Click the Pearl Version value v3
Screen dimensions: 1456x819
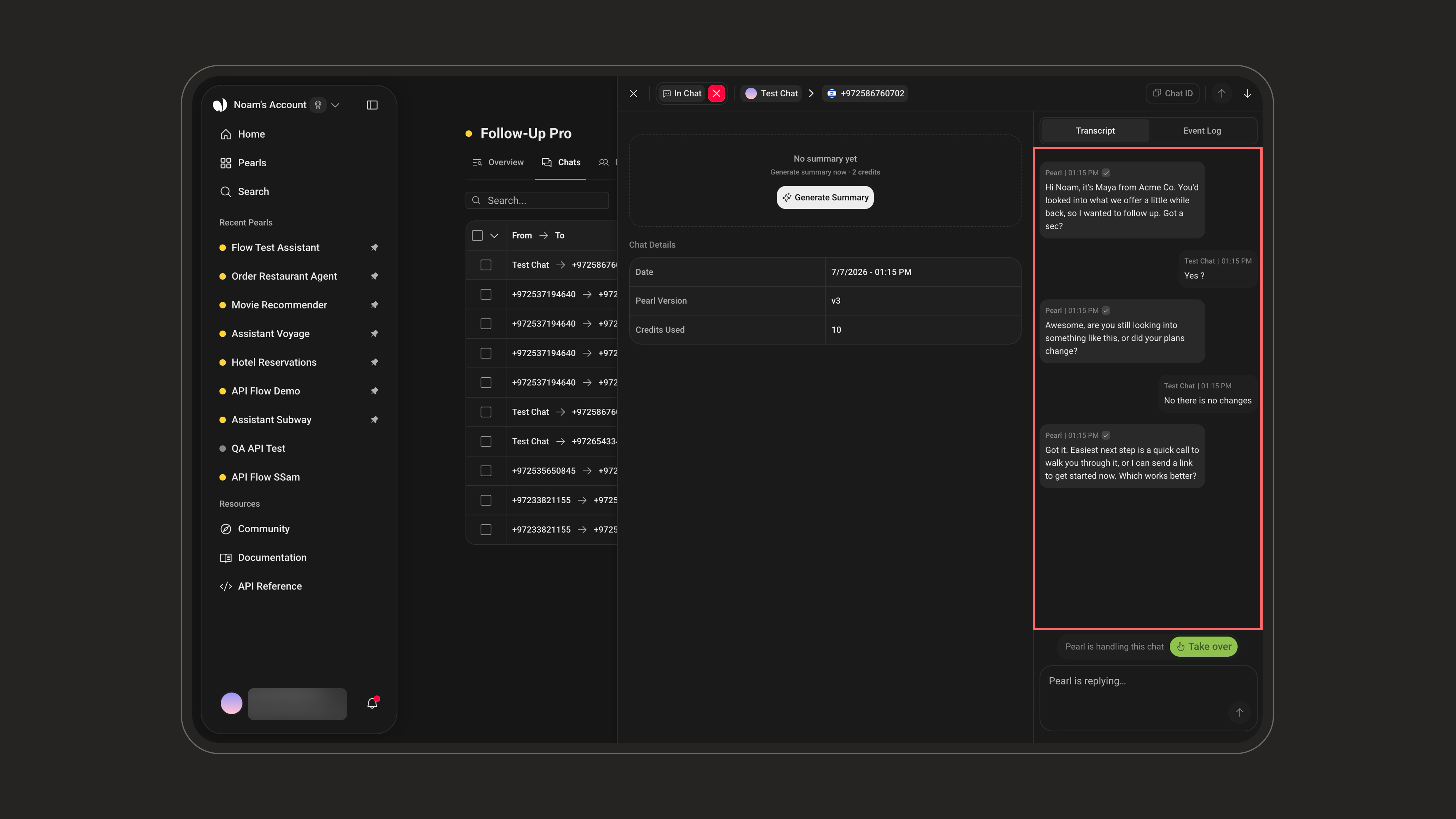click(835, 301)
